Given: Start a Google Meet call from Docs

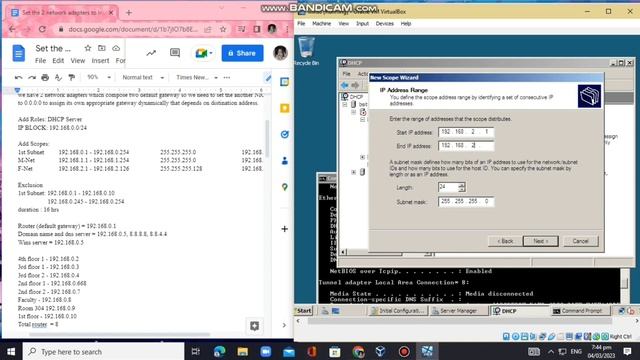Looking at the screenshot, I should coord(201,53).
